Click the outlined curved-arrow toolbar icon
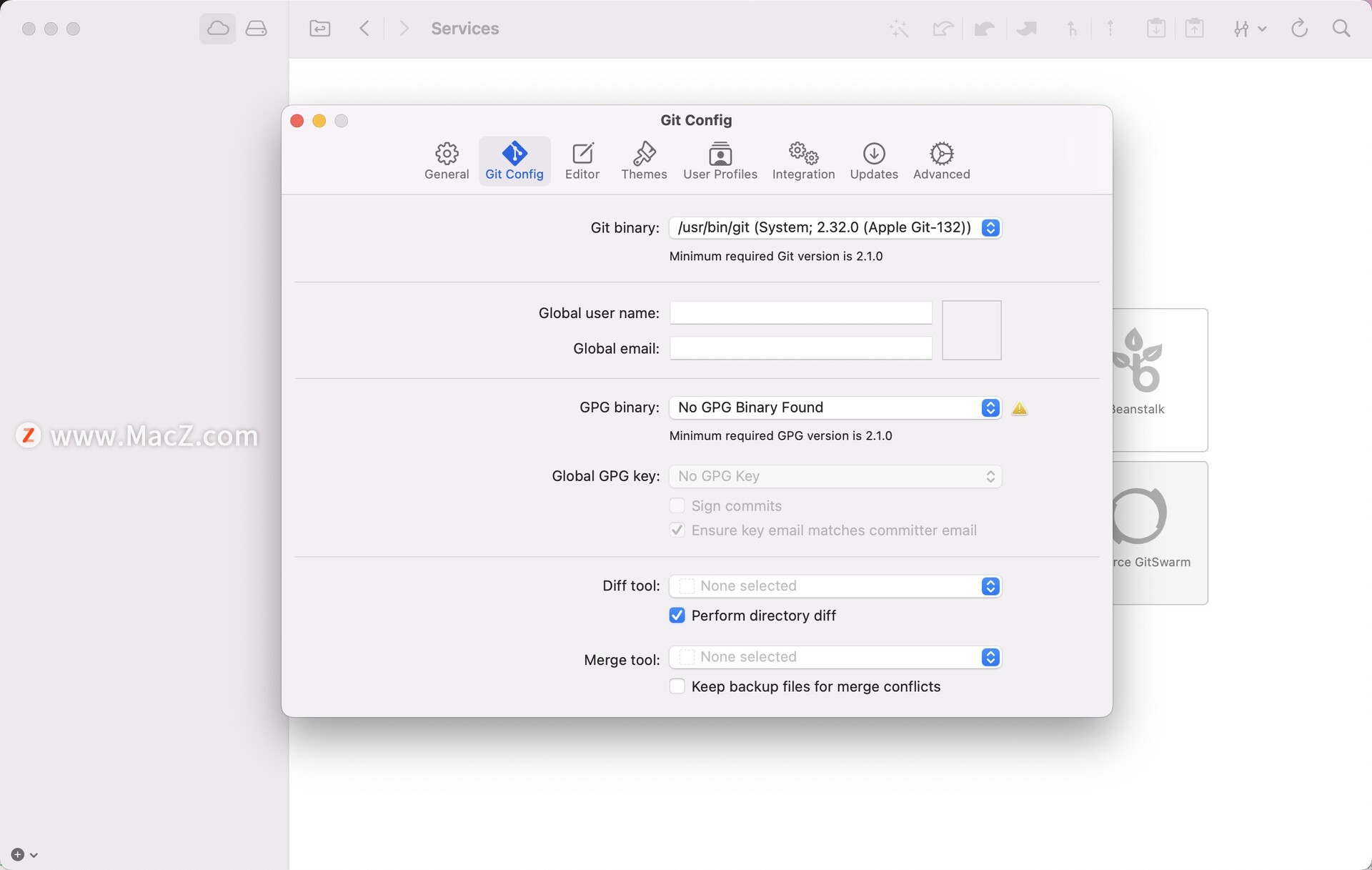This screenshot has height=870, width=1372. 943,29
